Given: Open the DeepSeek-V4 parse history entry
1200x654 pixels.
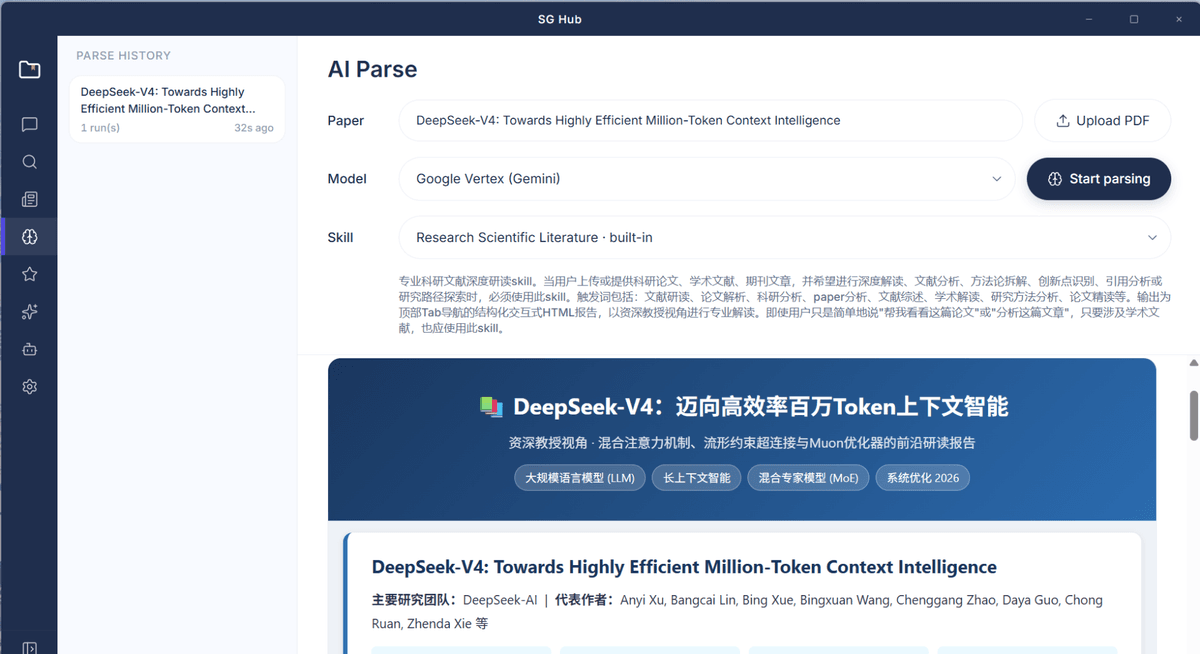Looking at the screenshot, I should click(176, 109).
